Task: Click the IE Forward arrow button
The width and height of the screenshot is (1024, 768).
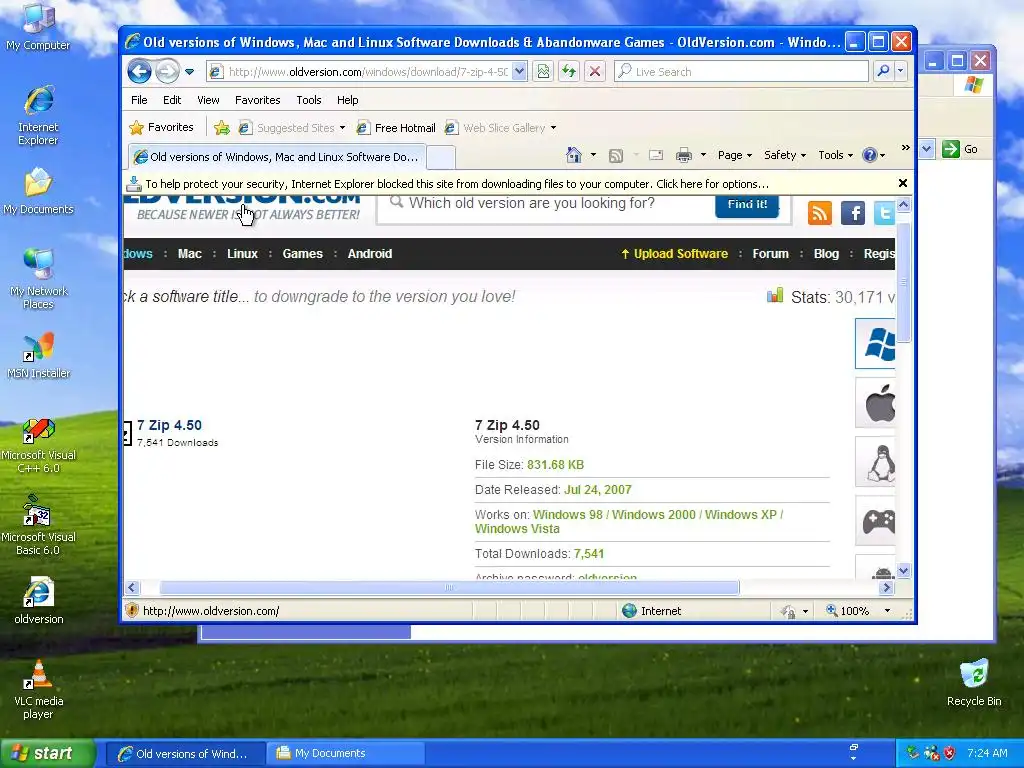Action: coord(167,71)
